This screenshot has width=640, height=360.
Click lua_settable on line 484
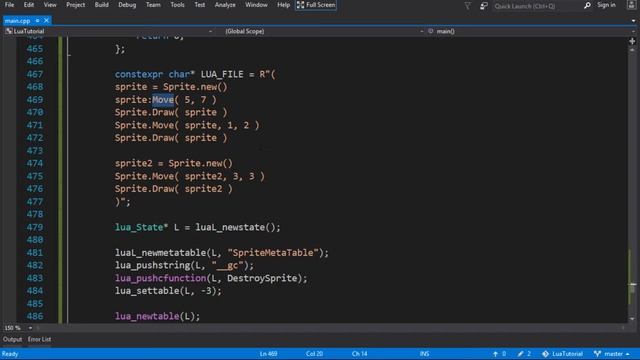click(x=147, y=291)
